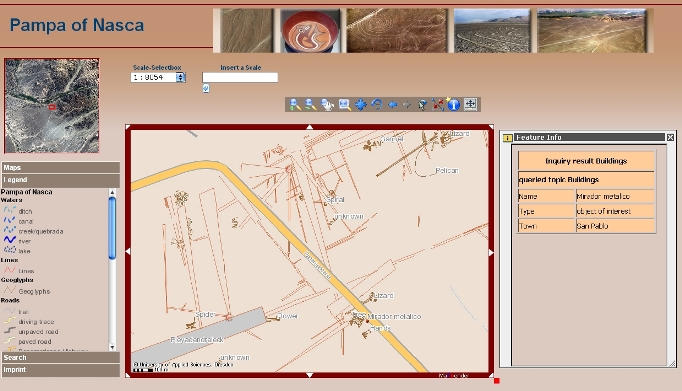This screenshot has height=391, width=682.
Task: Select the zoom in tool
Action: [295, 104]
